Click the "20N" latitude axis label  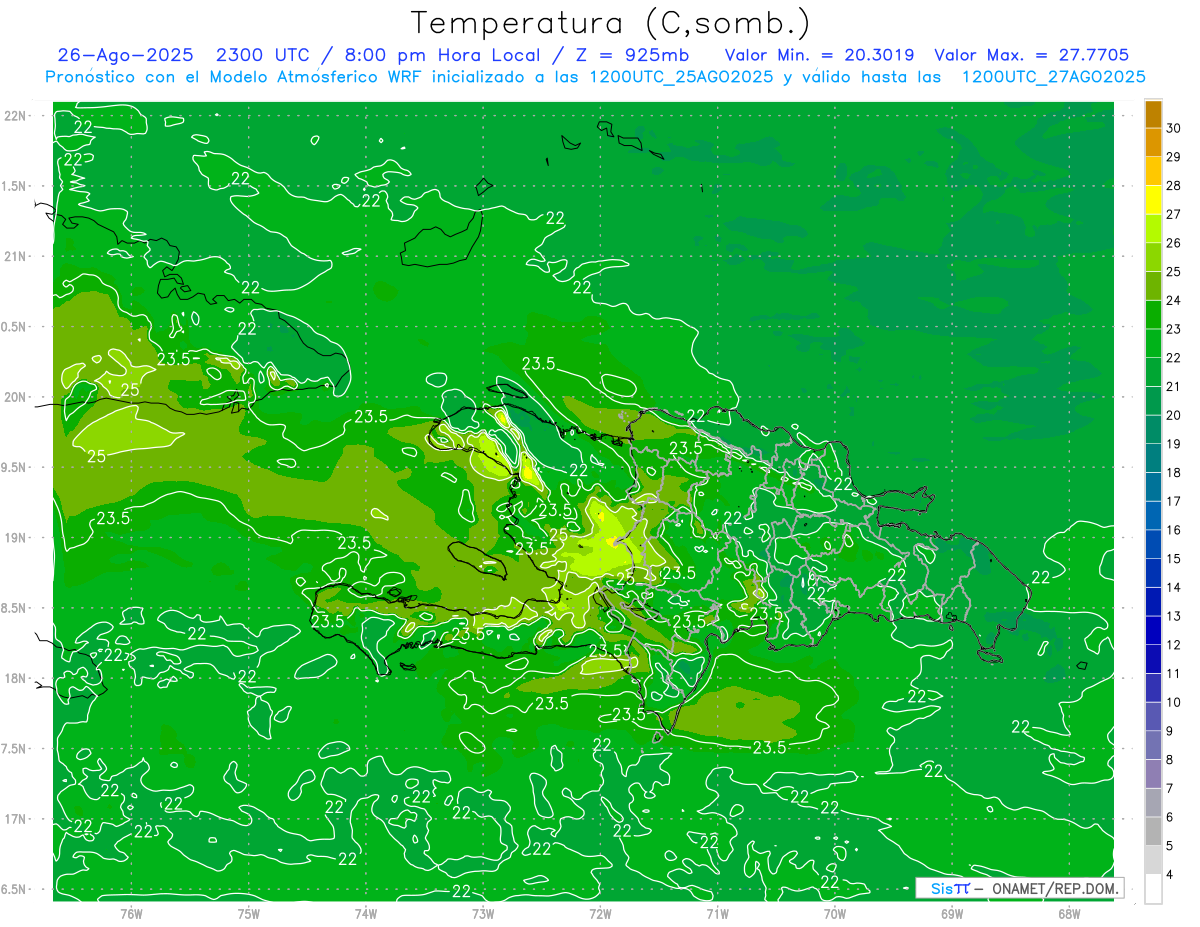point(14,398)
